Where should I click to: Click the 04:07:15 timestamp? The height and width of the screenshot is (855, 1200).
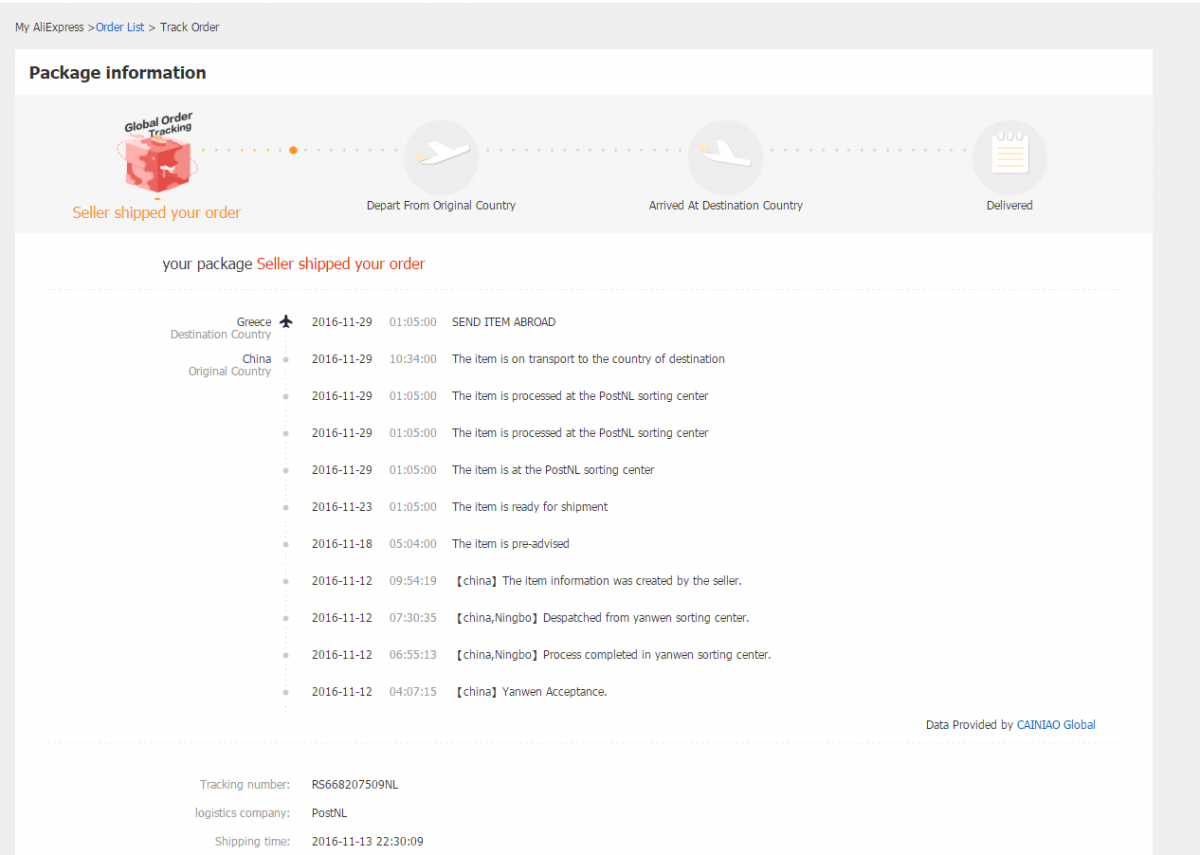coord(413,692)
